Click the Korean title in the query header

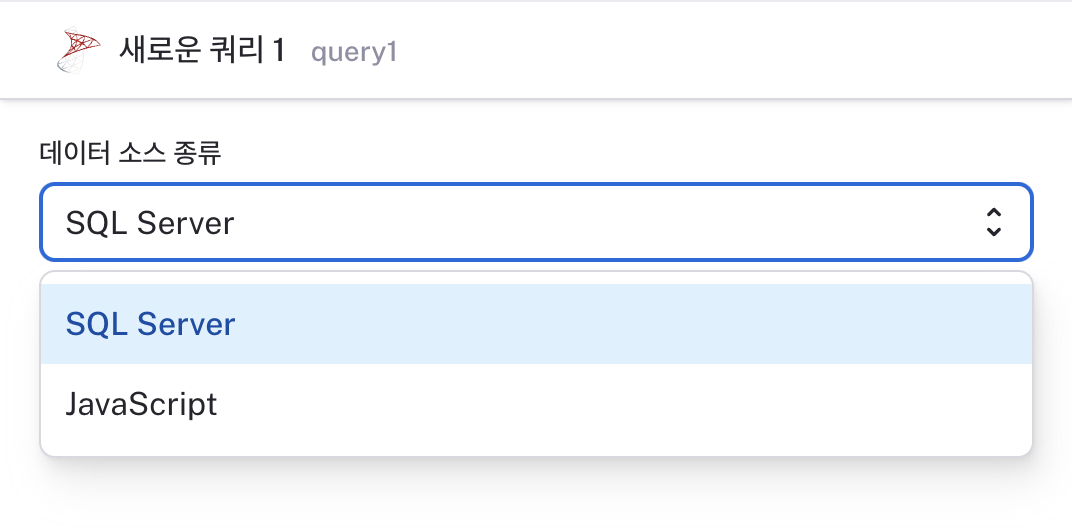[x=202, y=50]
